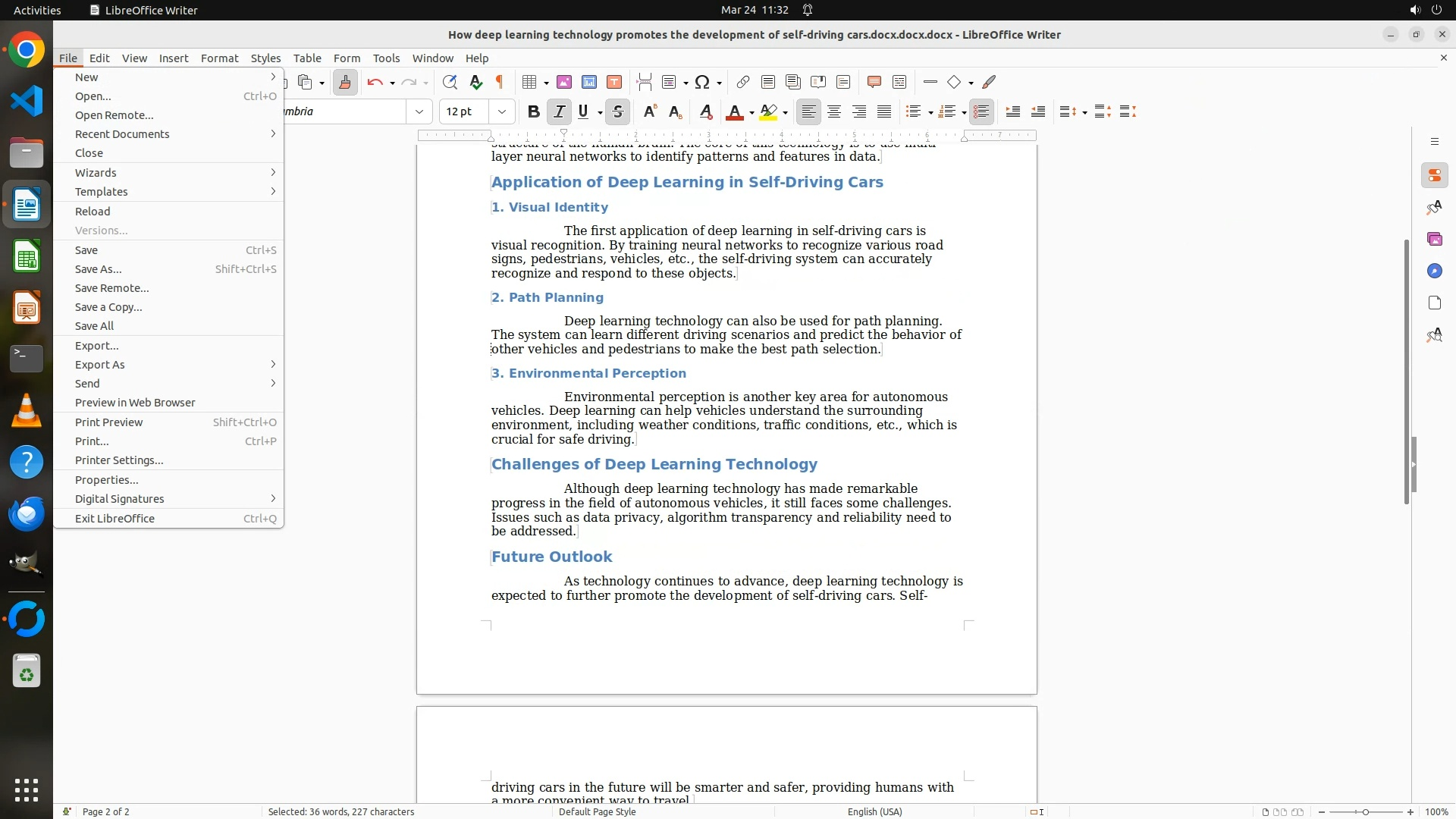Click the Insert Comment icon

[874, 82]
